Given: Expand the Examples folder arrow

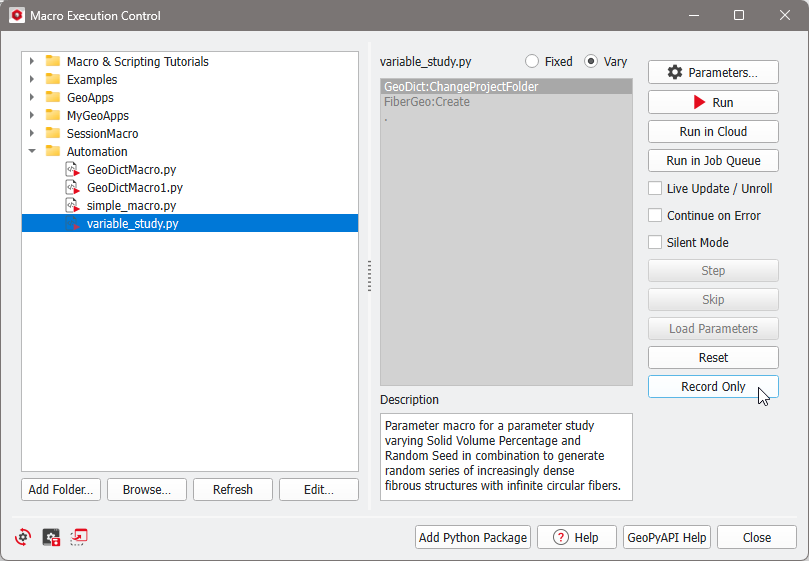Looking at the screenshot, I should [32, 79].
